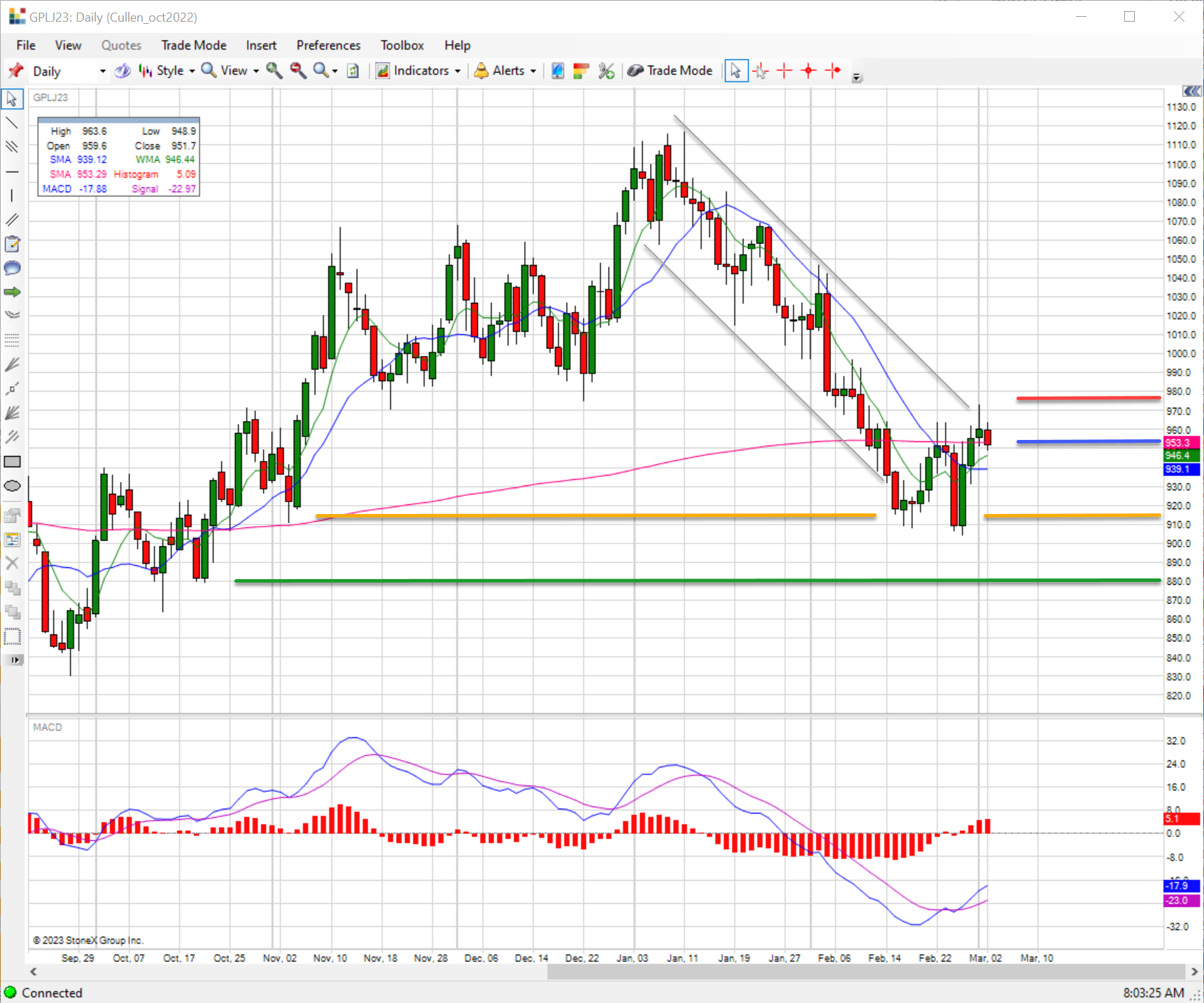Image resolution: width=1204 pixels, height=1003 pixels.
Task: Toggle the plain red crosshair cursor
Action: pyautogui.click(x=784, y=71)
